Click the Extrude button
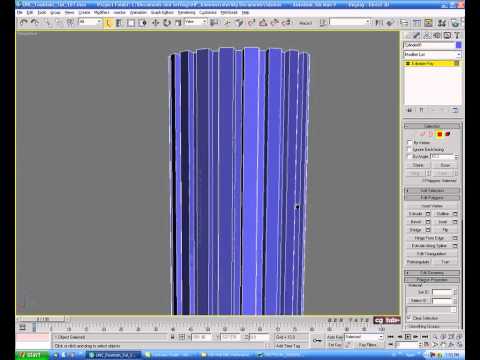Viewport: 480px width, 360px height. pyautogui.click(x=416, y=214)
